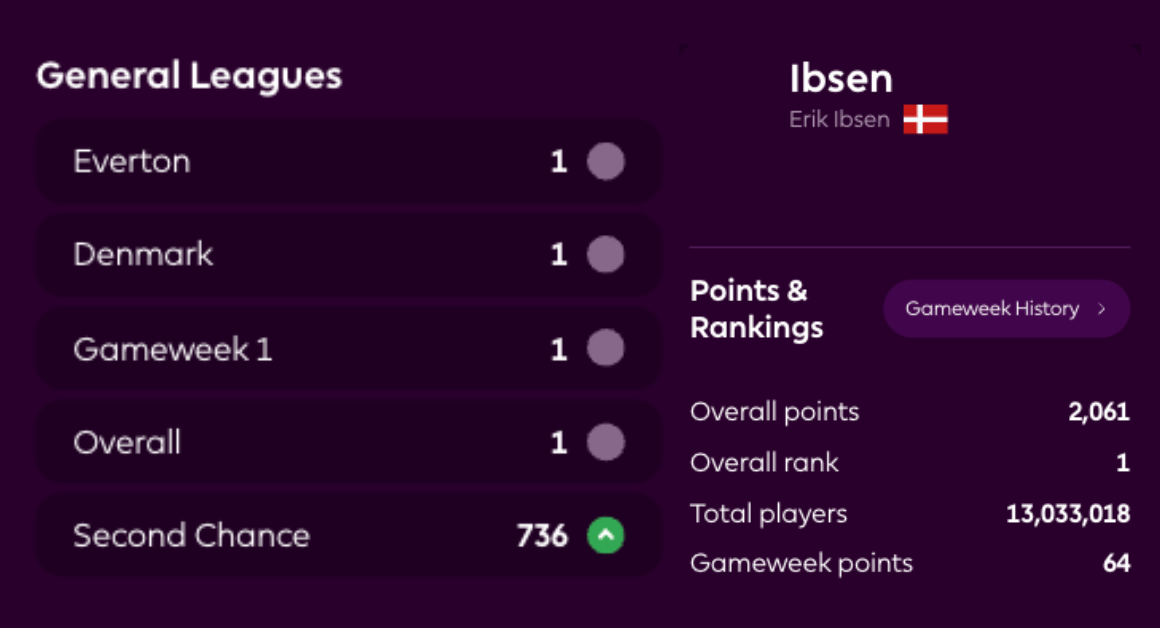Click the Total players count

(x=1068, y=514)
